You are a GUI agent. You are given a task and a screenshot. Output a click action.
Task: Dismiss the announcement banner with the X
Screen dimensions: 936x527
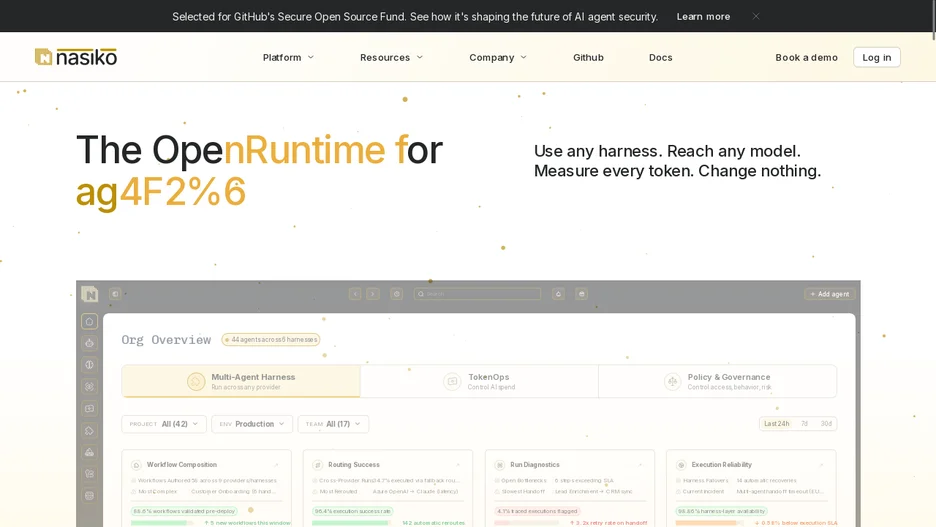756,16
